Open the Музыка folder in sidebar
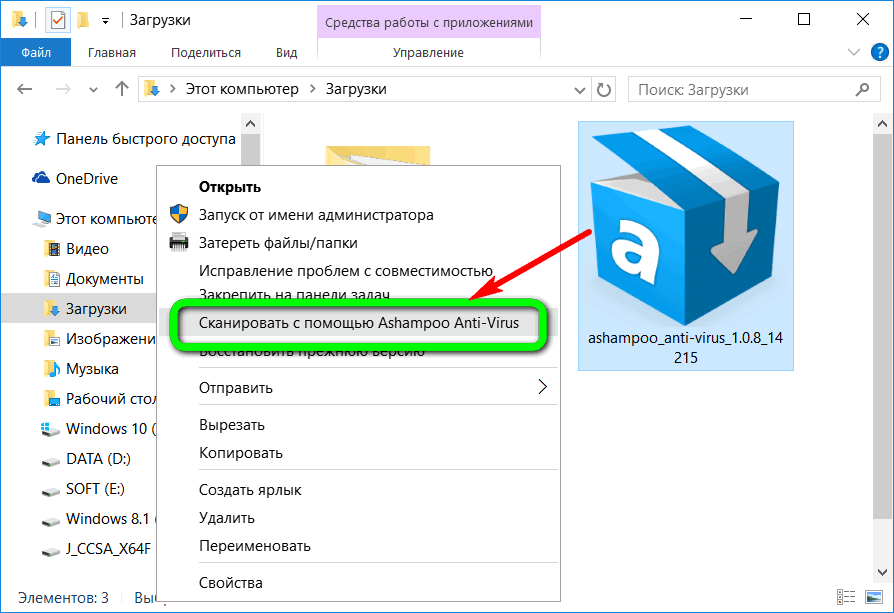The image size is (894, 613). (81, 369)
